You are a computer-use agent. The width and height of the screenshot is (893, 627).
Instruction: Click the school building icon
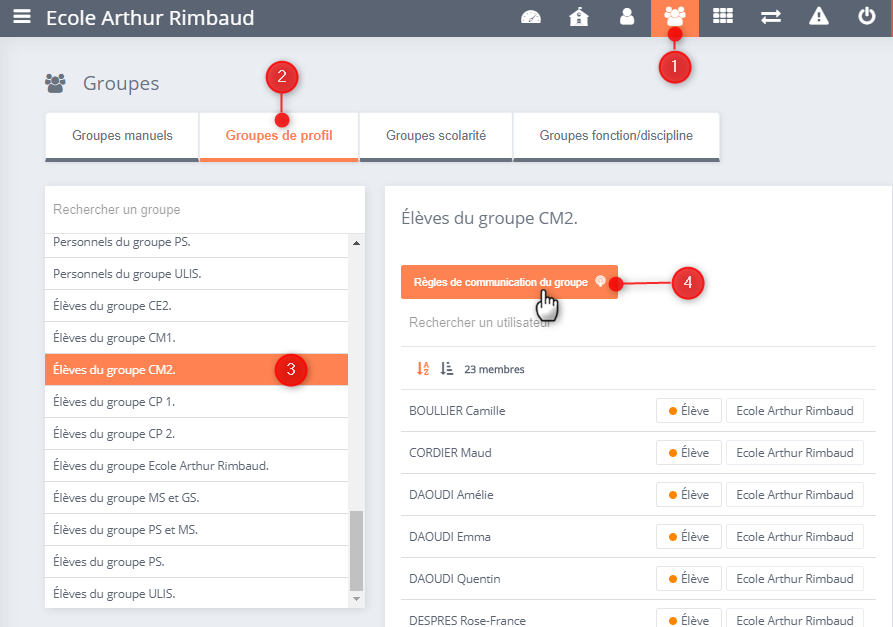click(579, 17)
